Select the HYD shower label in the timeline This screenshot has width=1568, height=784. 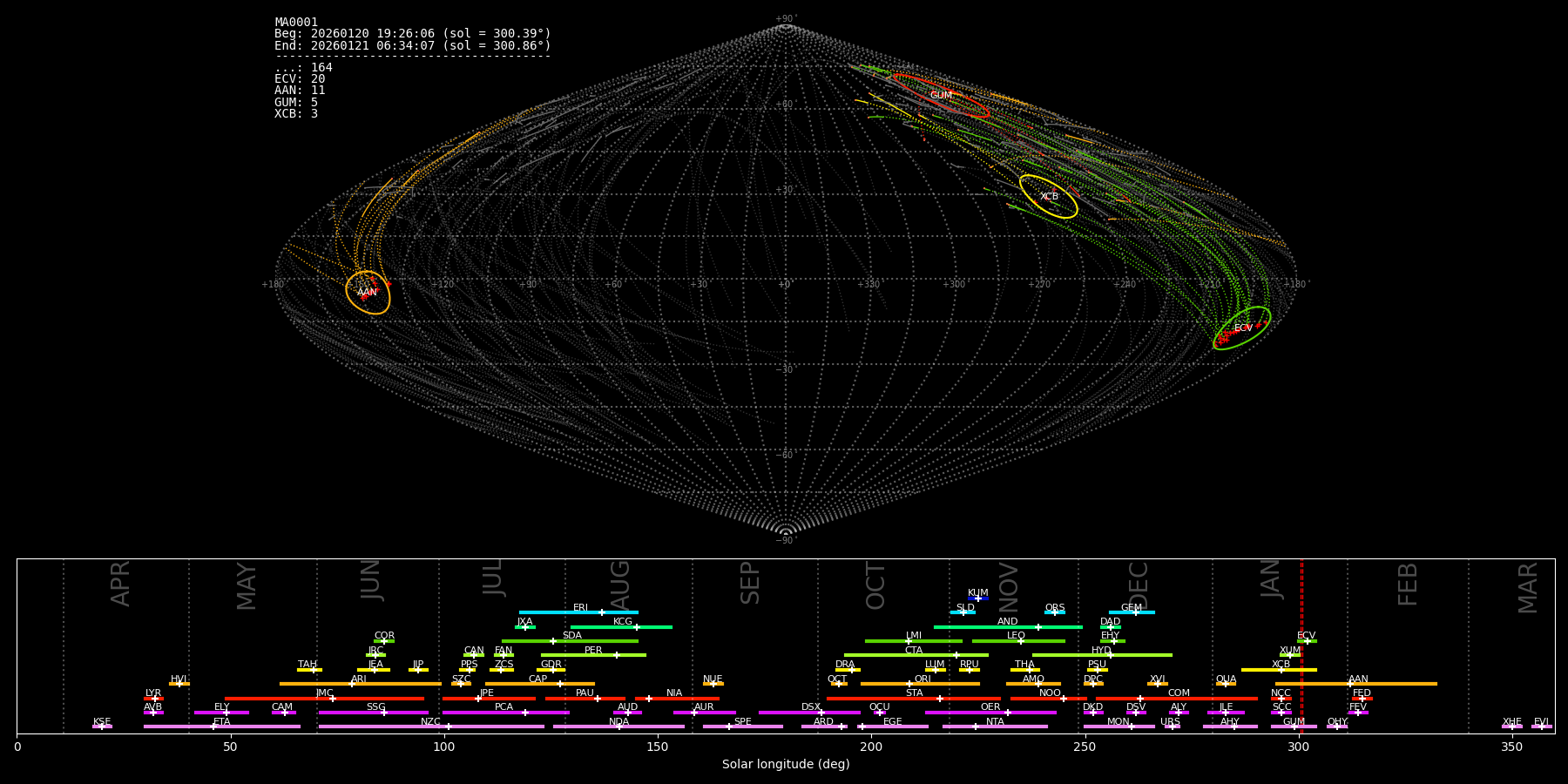1101,651
